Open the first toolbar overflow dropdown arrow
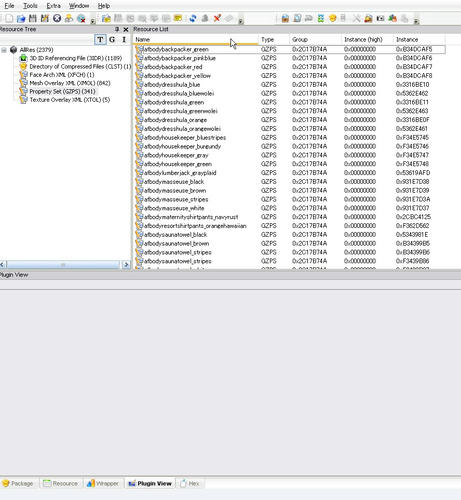 click(93, 21)
